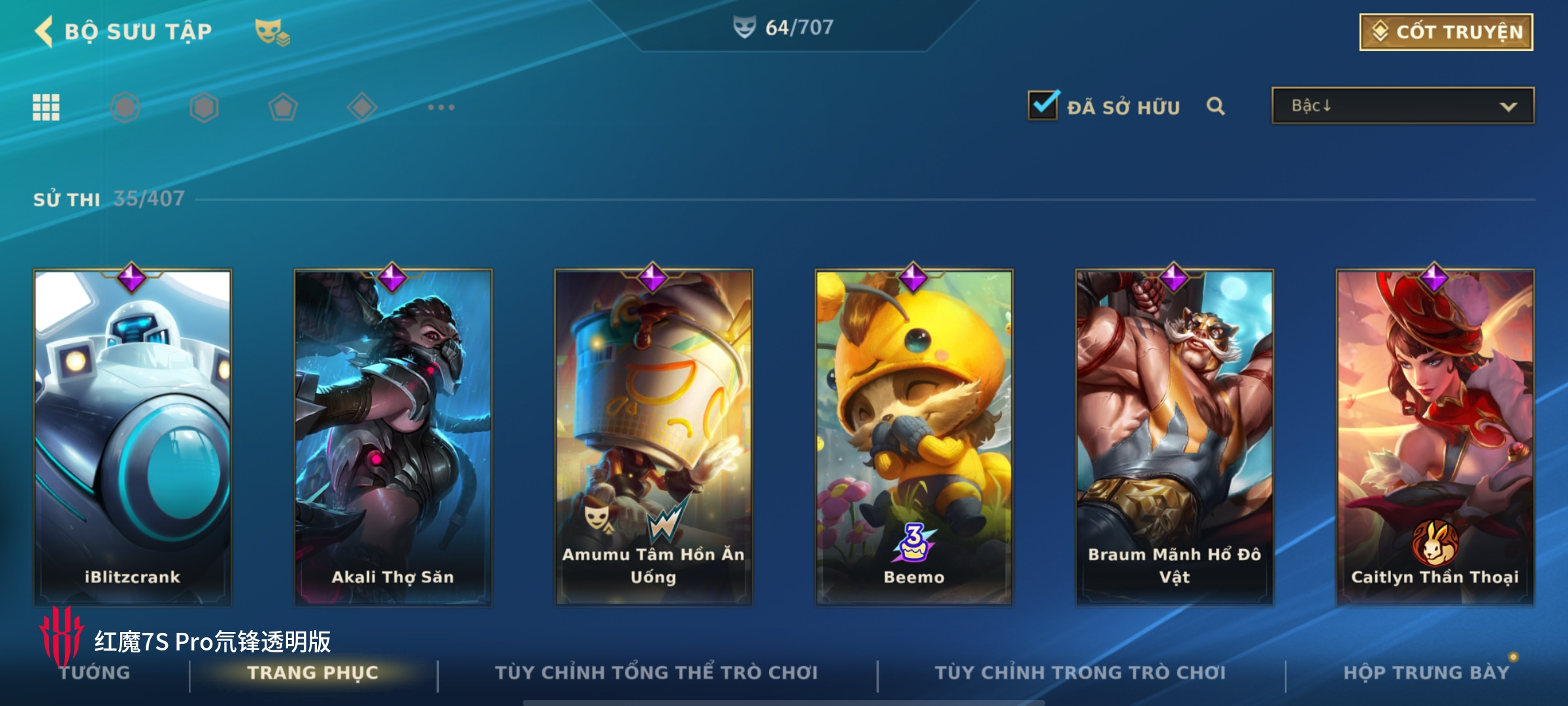Select the iBlitzcrank skin card
The height and width of the screenshot is (706, 1568).
coord(133,437)
